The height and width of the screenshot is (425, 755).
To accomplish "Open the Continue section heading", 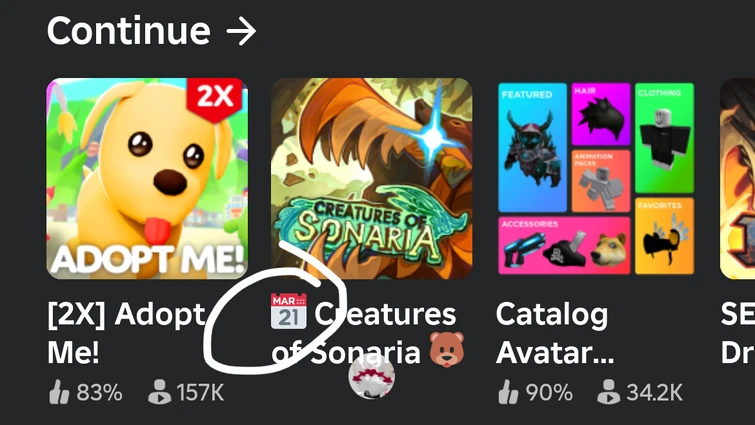I will 129,31.
